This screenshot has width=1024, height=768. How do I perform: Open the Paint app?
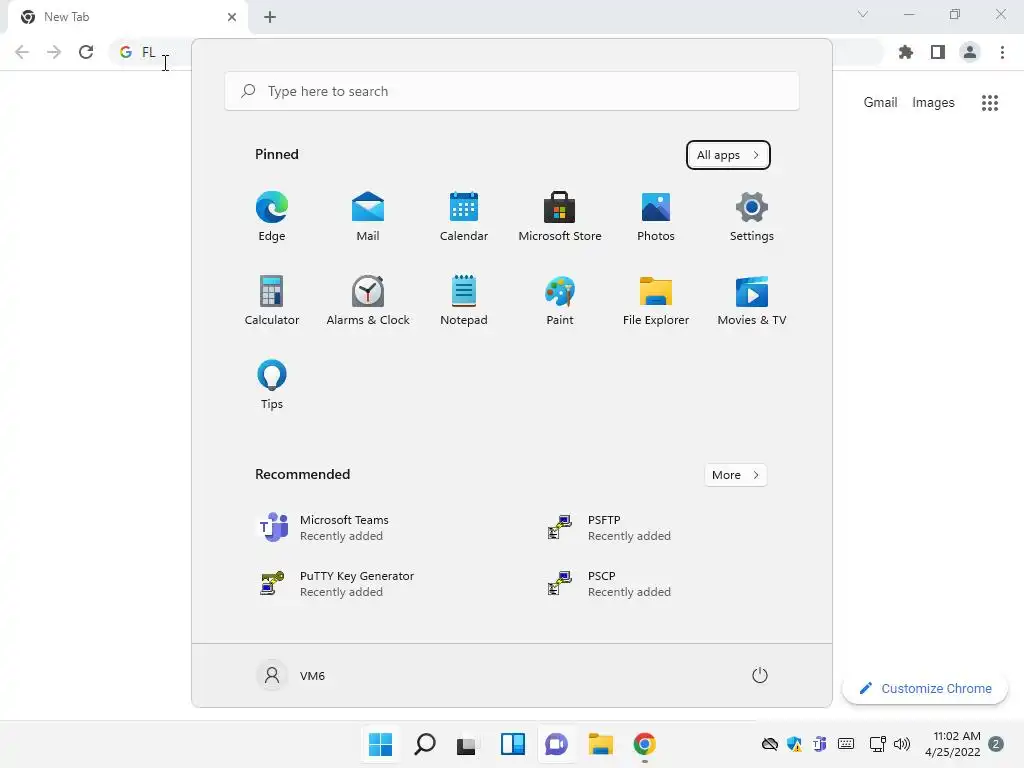(x=560, y=300)
